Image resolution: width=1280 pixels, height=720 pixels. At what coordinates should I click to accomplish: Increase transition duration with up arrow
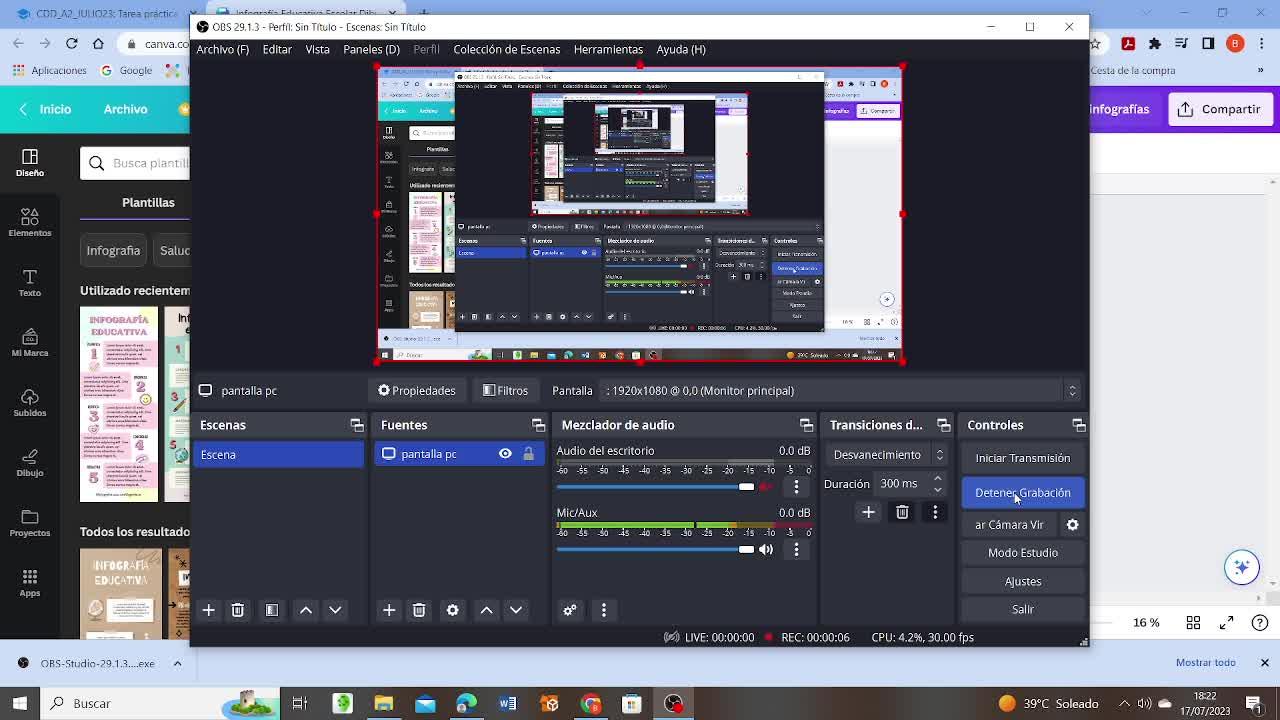[x=937, y=479]
